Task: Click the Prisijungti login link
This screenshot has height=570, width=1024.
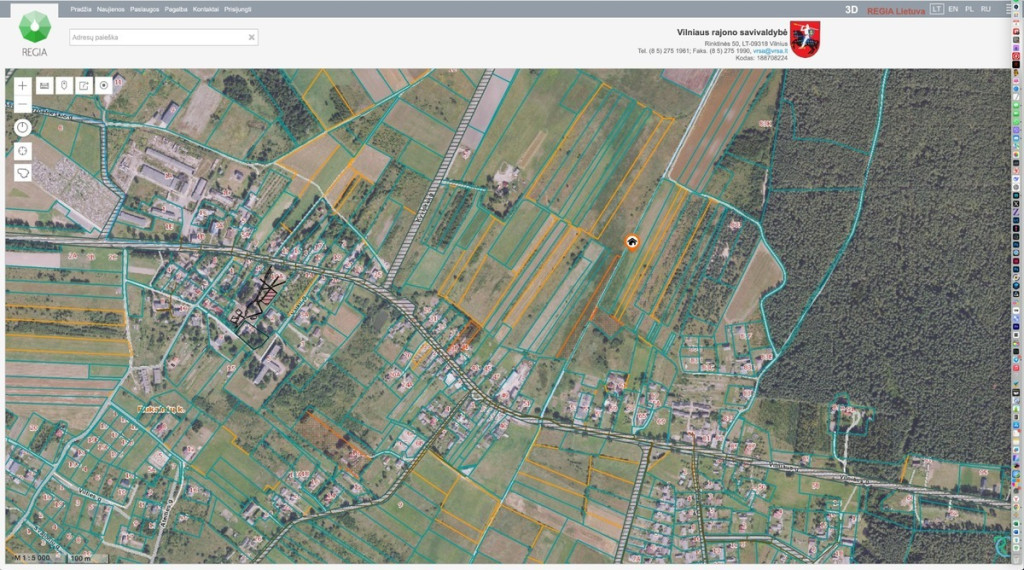Action: point(238,9)
